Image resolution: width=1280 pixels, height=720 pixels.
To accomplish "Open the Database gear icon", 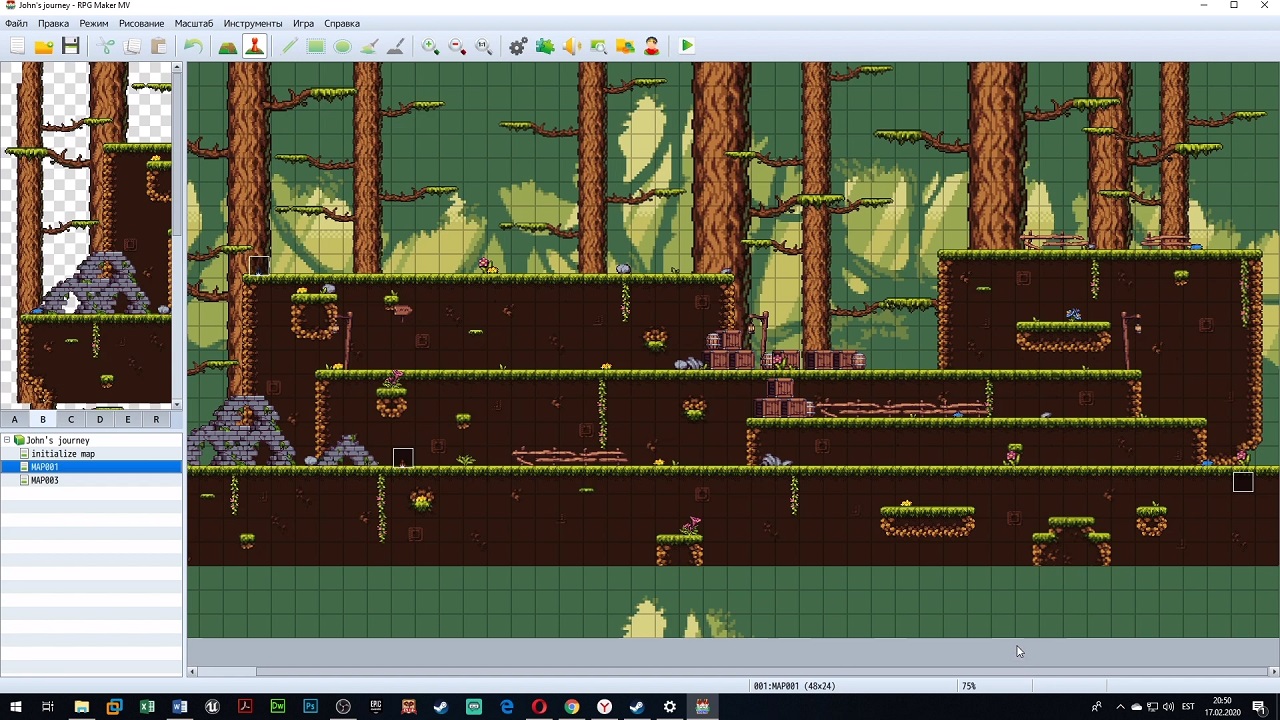I will click(518, 46).
